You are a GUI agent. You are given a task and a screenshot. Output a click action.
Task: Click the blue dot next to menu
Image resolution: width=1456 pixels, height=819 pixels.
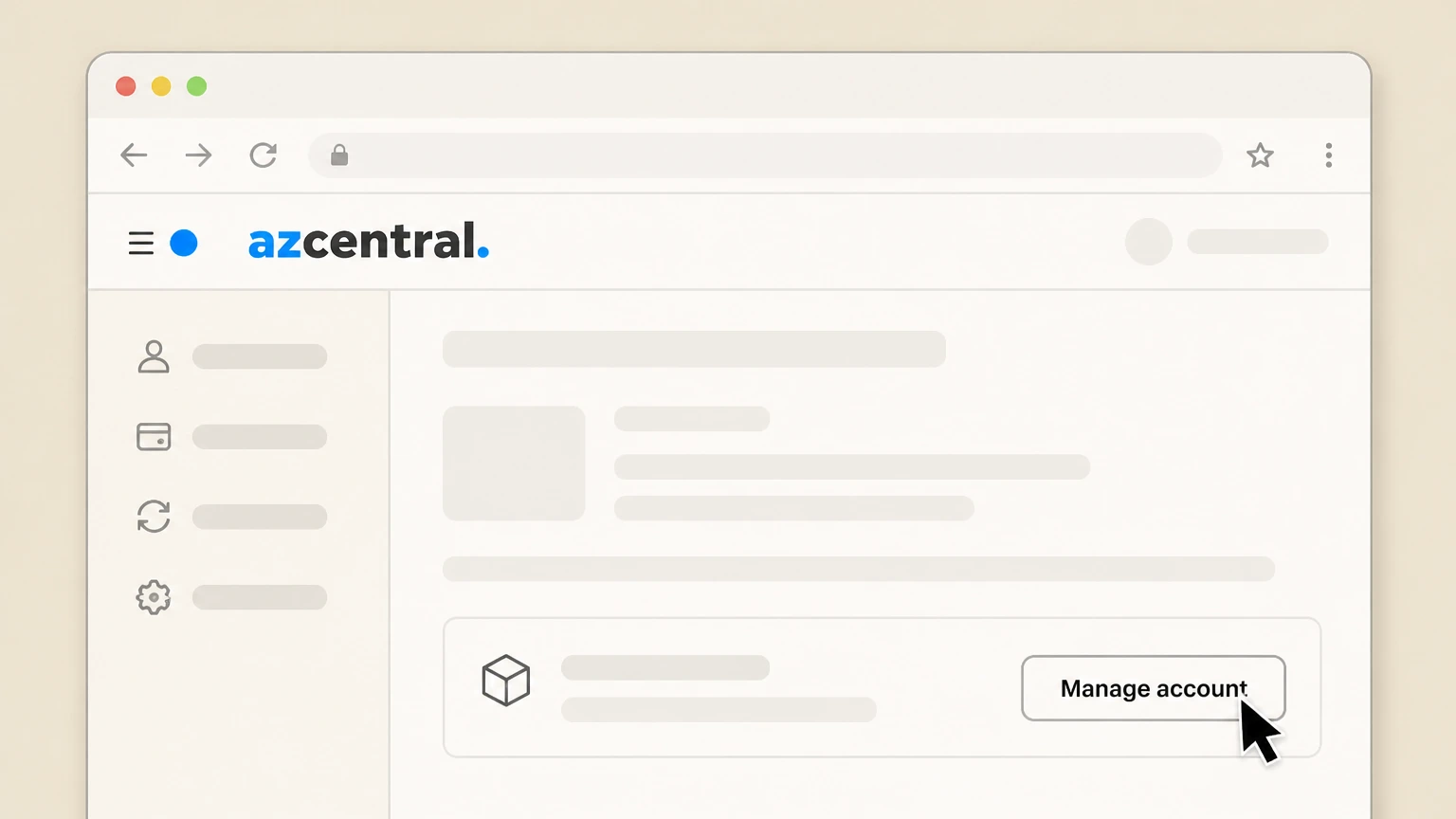point(184,244)
